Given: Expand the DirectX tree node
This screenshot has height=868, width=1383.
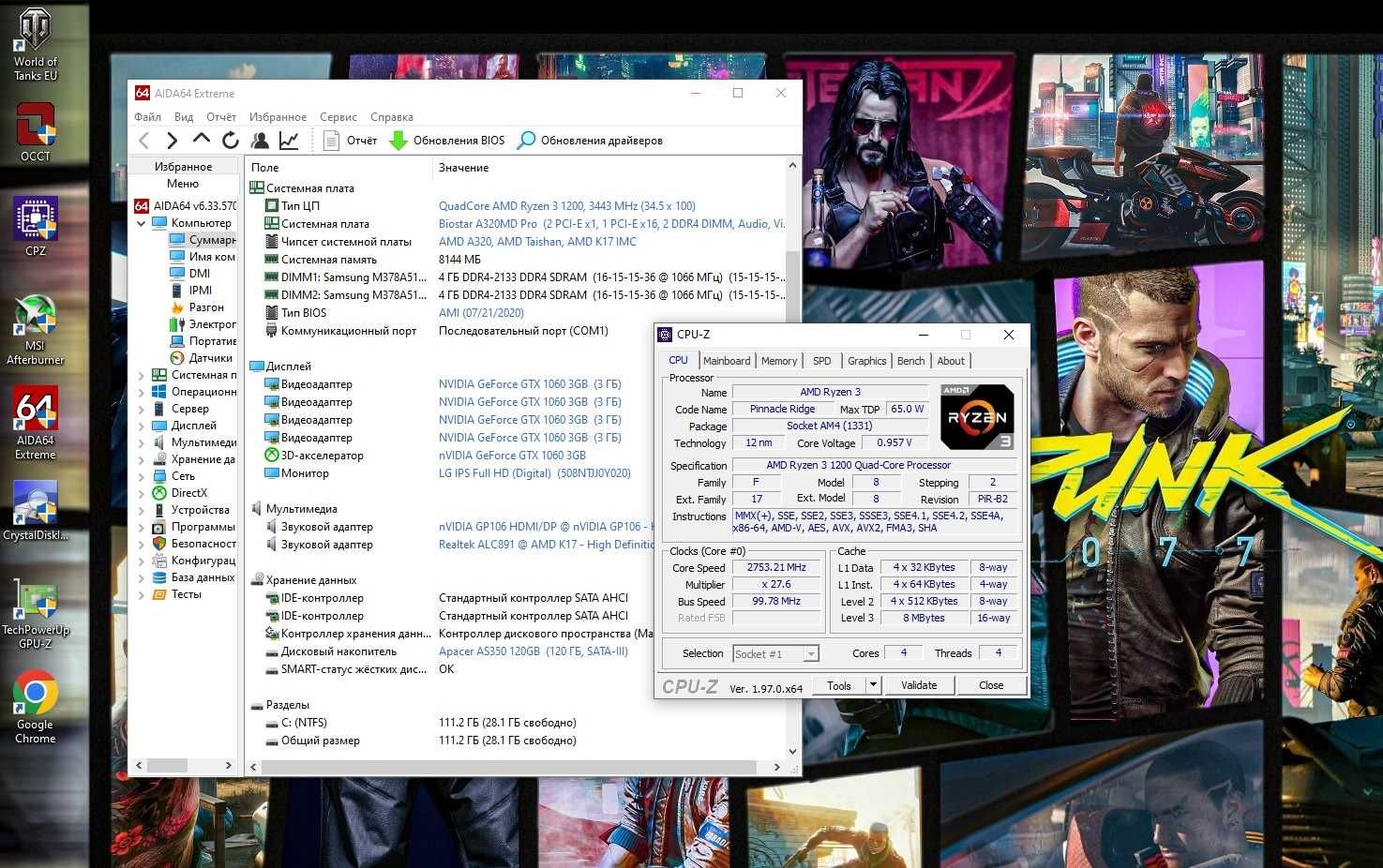Looking at the screenshot, I should click(142, 493).
